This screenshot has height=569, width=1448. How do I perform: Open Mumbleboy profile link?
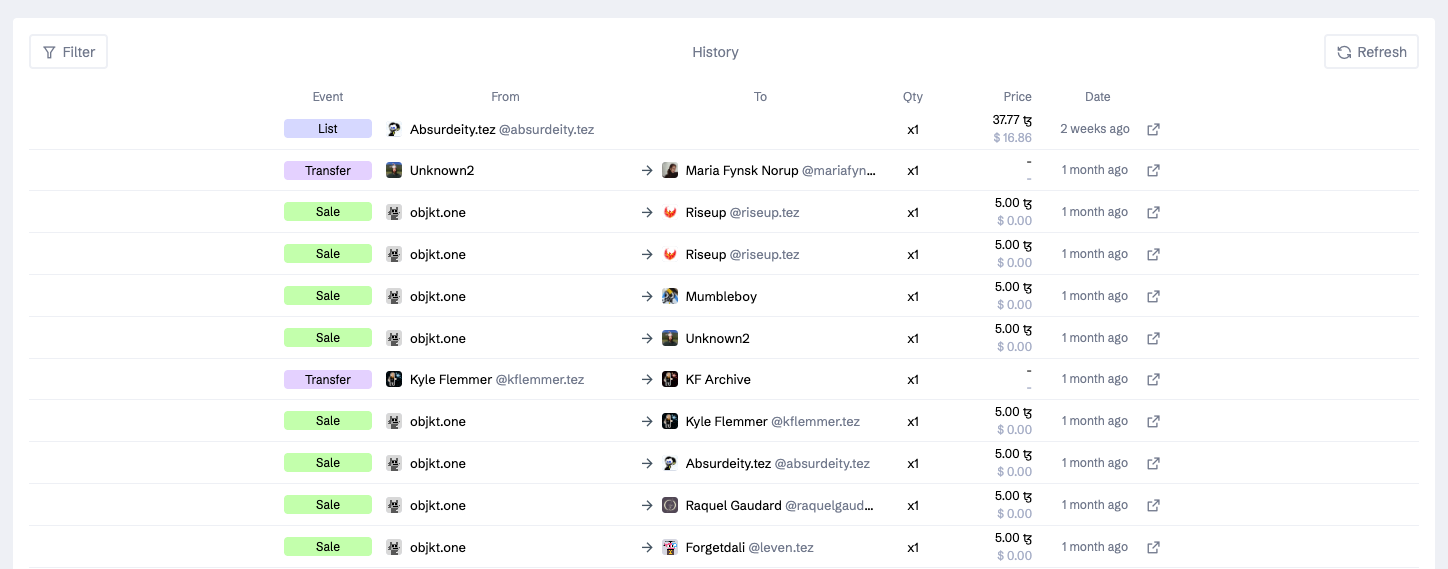(721, 296)
